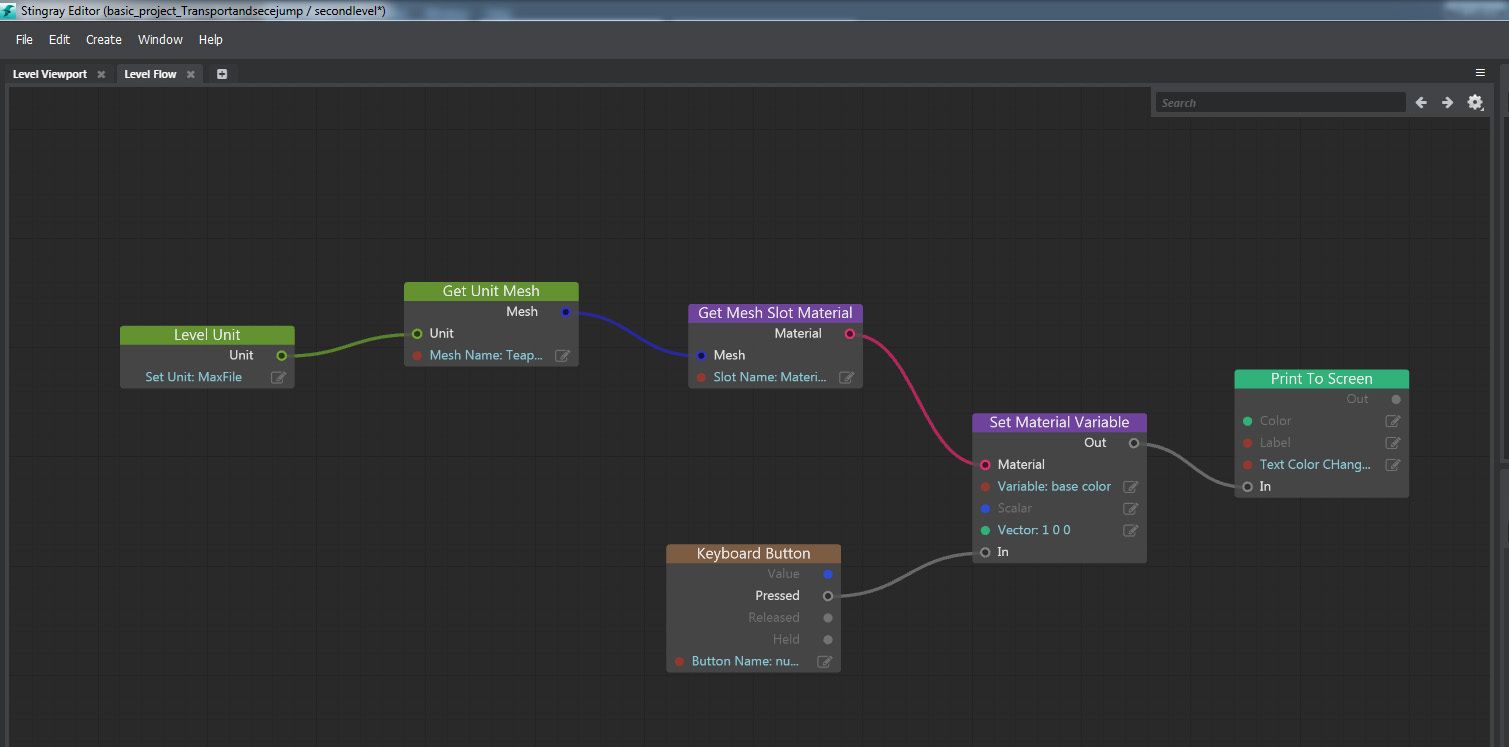Select the Get Unit Mesh node header

pyautogui.click(x=491, y=291)
